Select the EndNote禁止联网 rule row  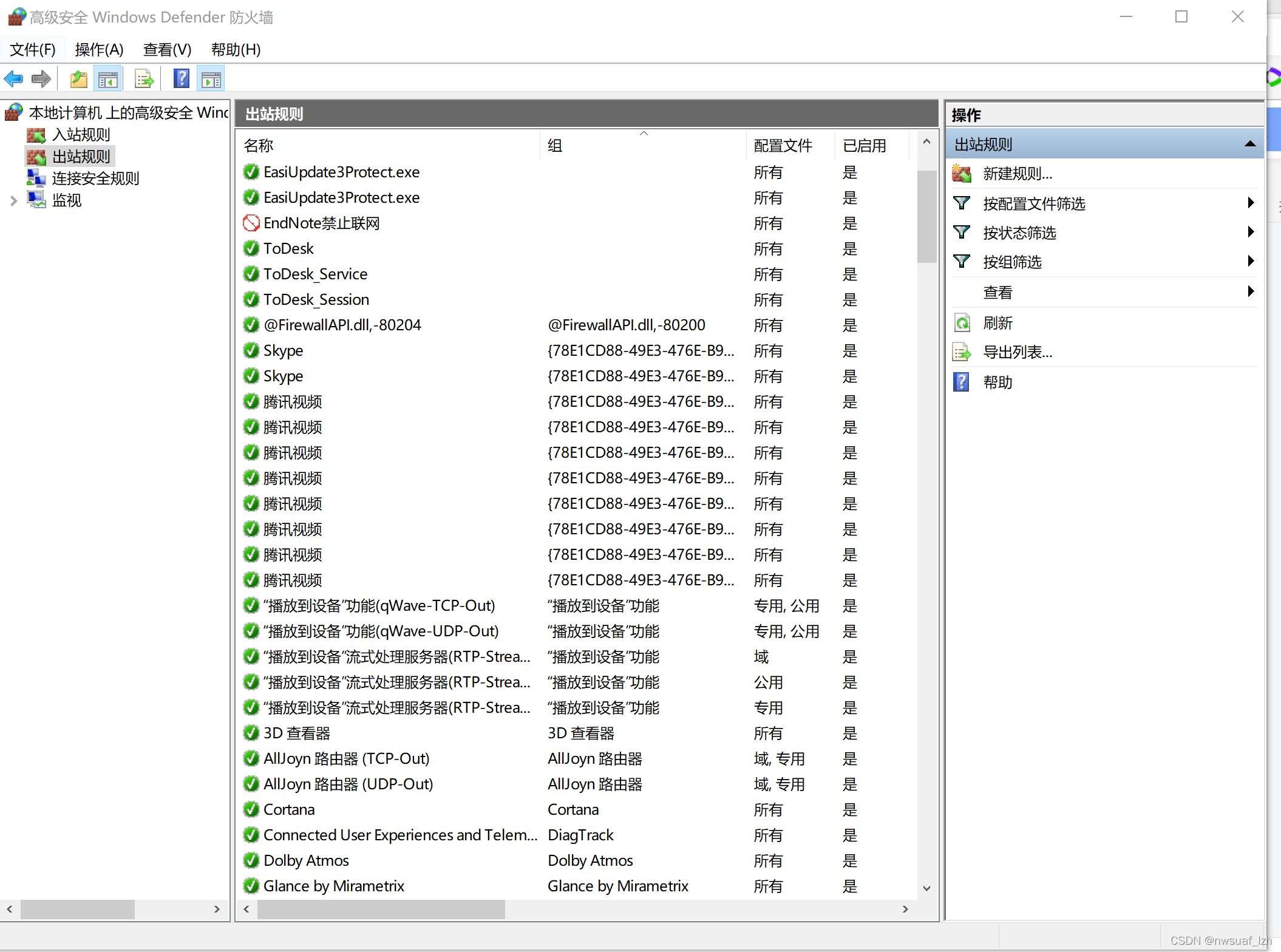click(577, 223)
